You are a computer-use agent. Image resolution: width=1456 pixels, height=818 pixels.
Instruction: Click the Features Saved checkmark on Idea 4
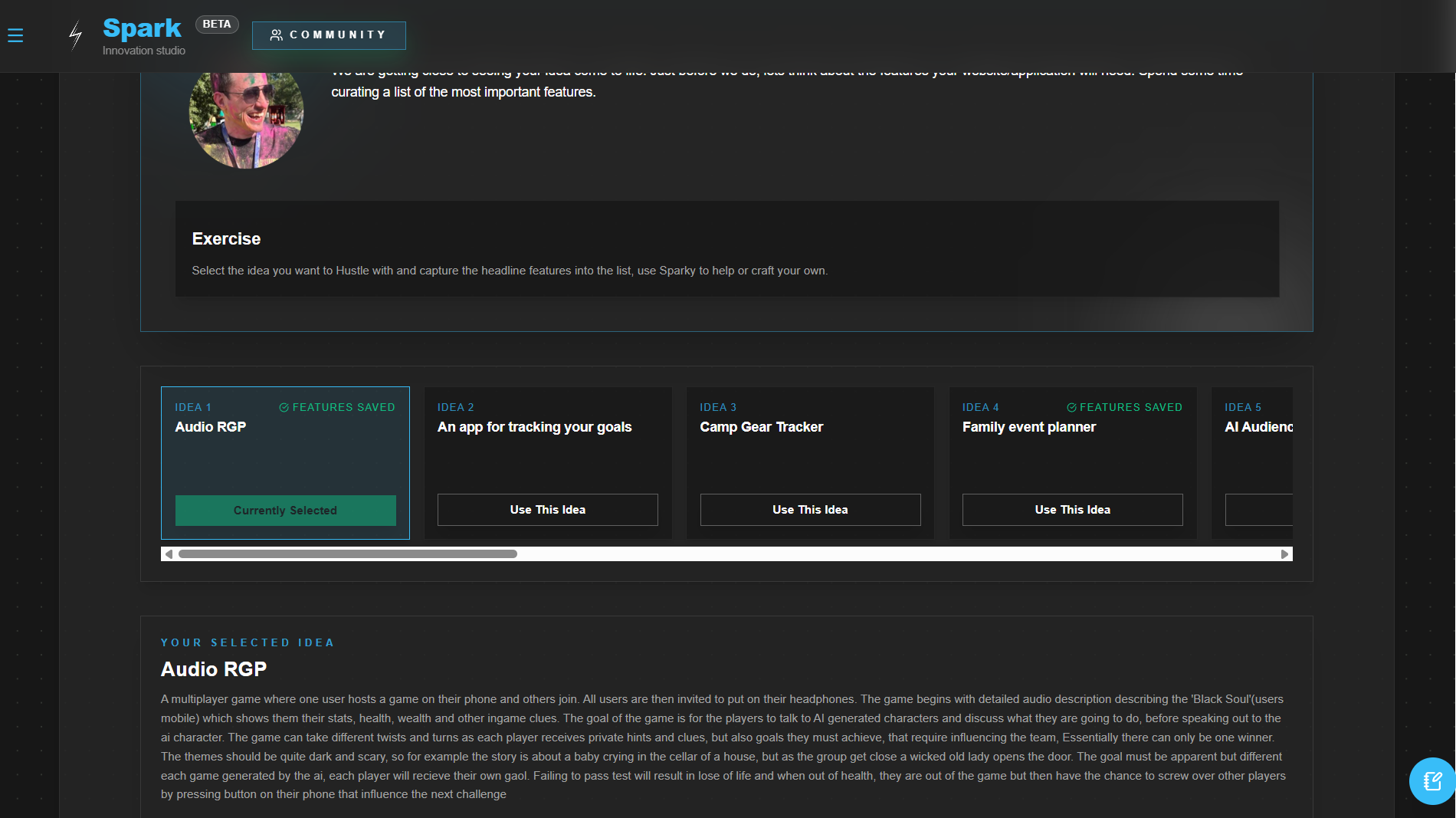(x=1071, y=408)
